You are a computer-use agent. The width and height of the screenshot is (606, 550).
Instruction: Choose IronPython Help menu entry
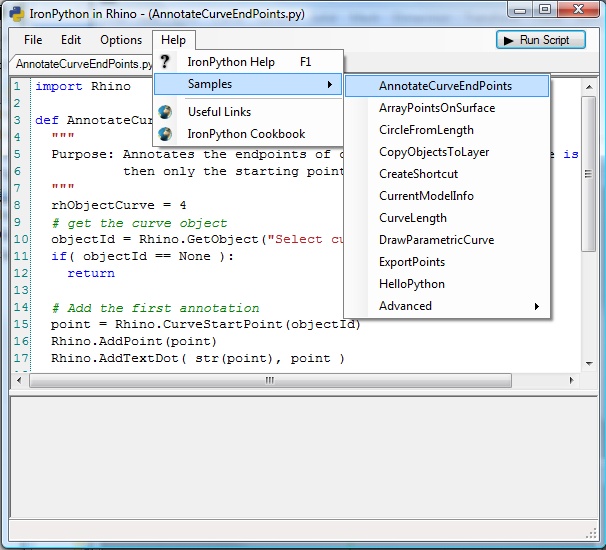pos(249,62)
